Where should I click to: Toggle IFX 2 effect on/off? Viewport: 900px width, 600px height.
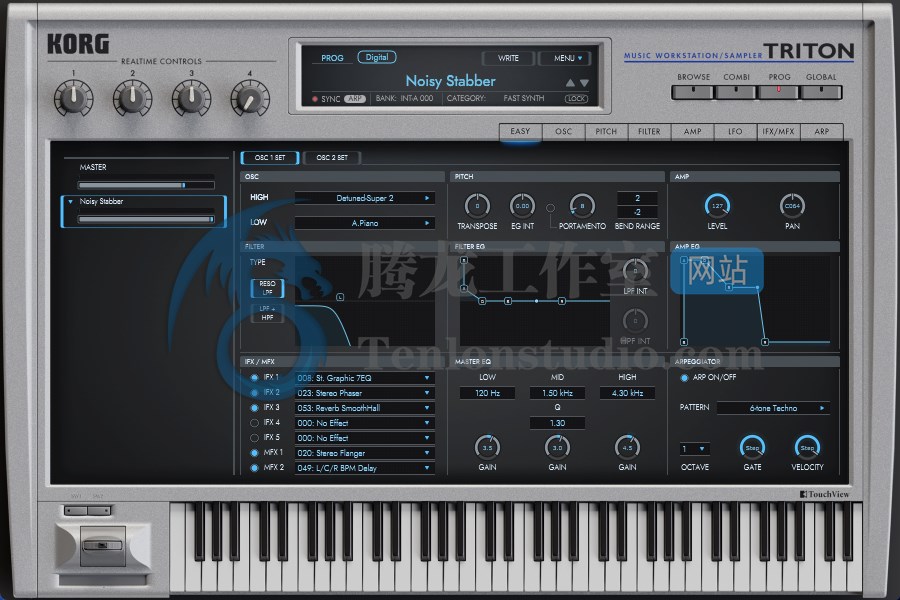click(x=254, y=393)
